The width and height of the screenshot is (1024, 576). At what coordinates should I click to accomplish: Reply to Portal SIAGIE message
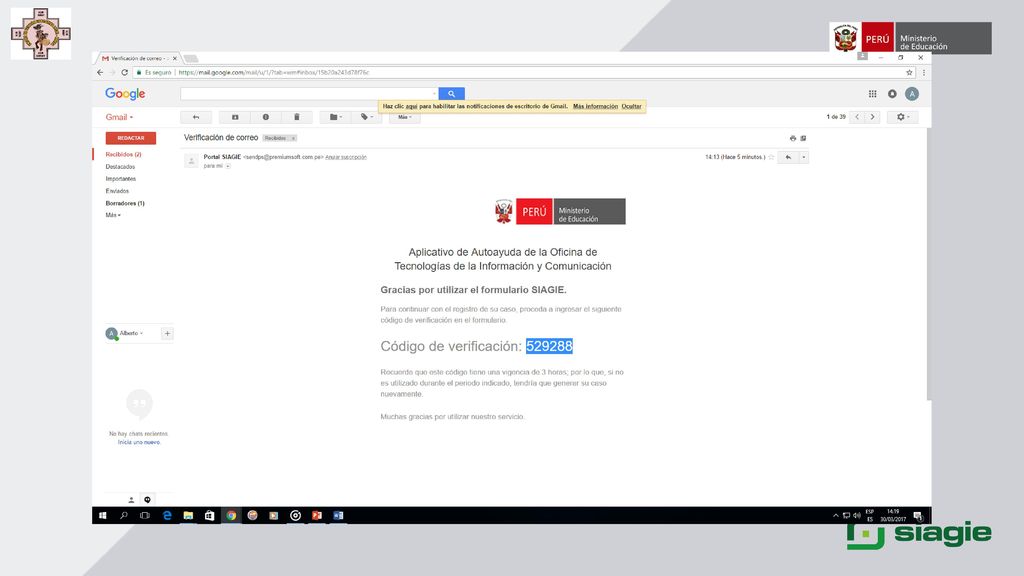788,157
